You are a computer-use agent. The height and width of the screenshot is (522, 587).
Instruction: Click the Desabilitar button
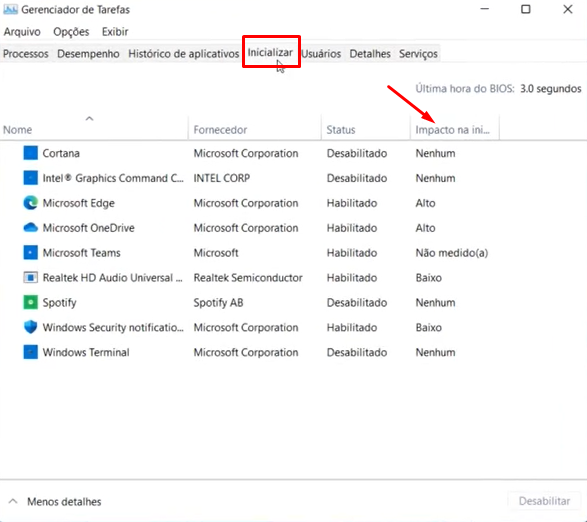(544, 501)
